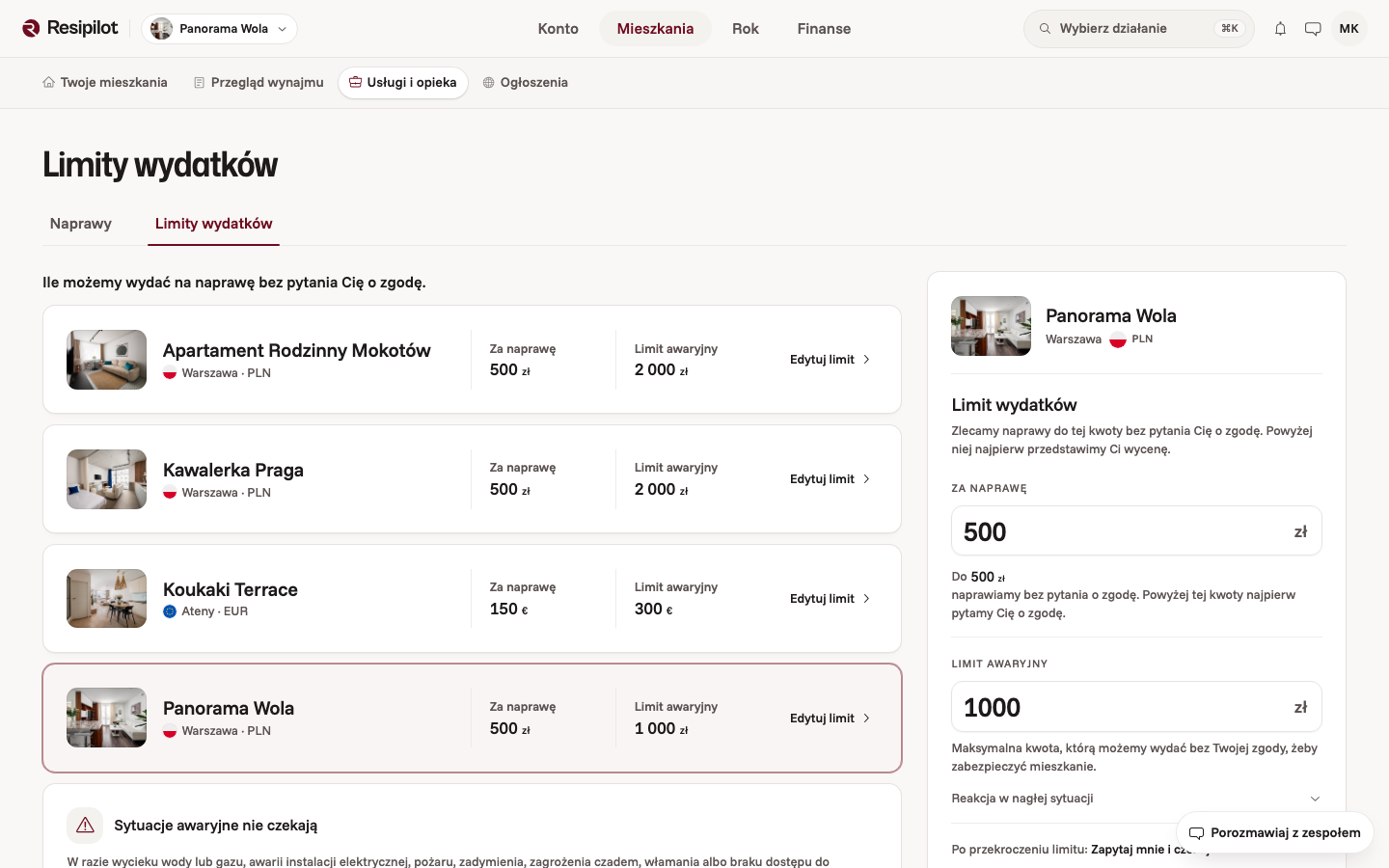Click chevron arrow in Kawalerka Praga row

[866, 479]
